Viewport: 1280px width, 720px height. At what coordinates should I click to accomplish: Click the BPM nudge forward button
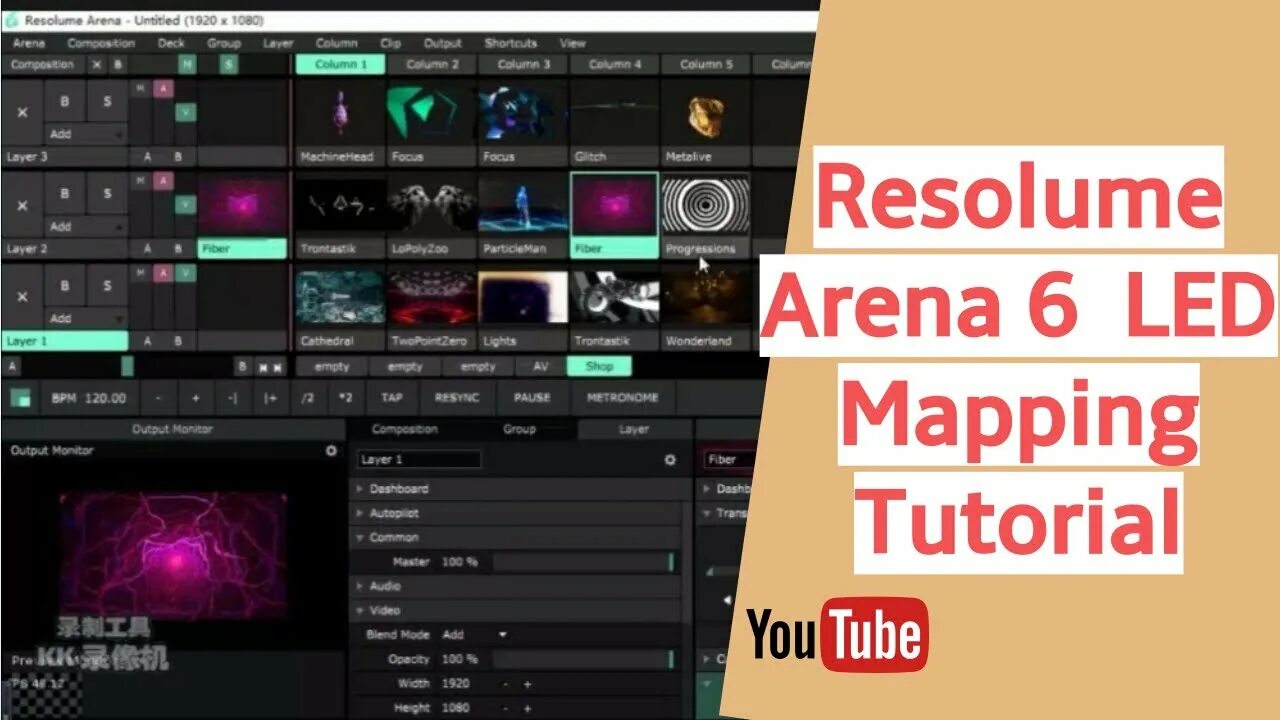pos(269,398)
